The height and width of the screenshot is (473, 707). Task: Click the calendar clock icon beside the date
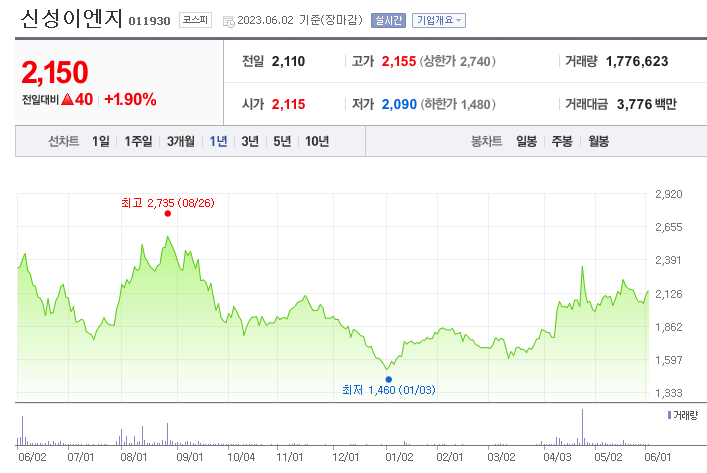point(229,21)
